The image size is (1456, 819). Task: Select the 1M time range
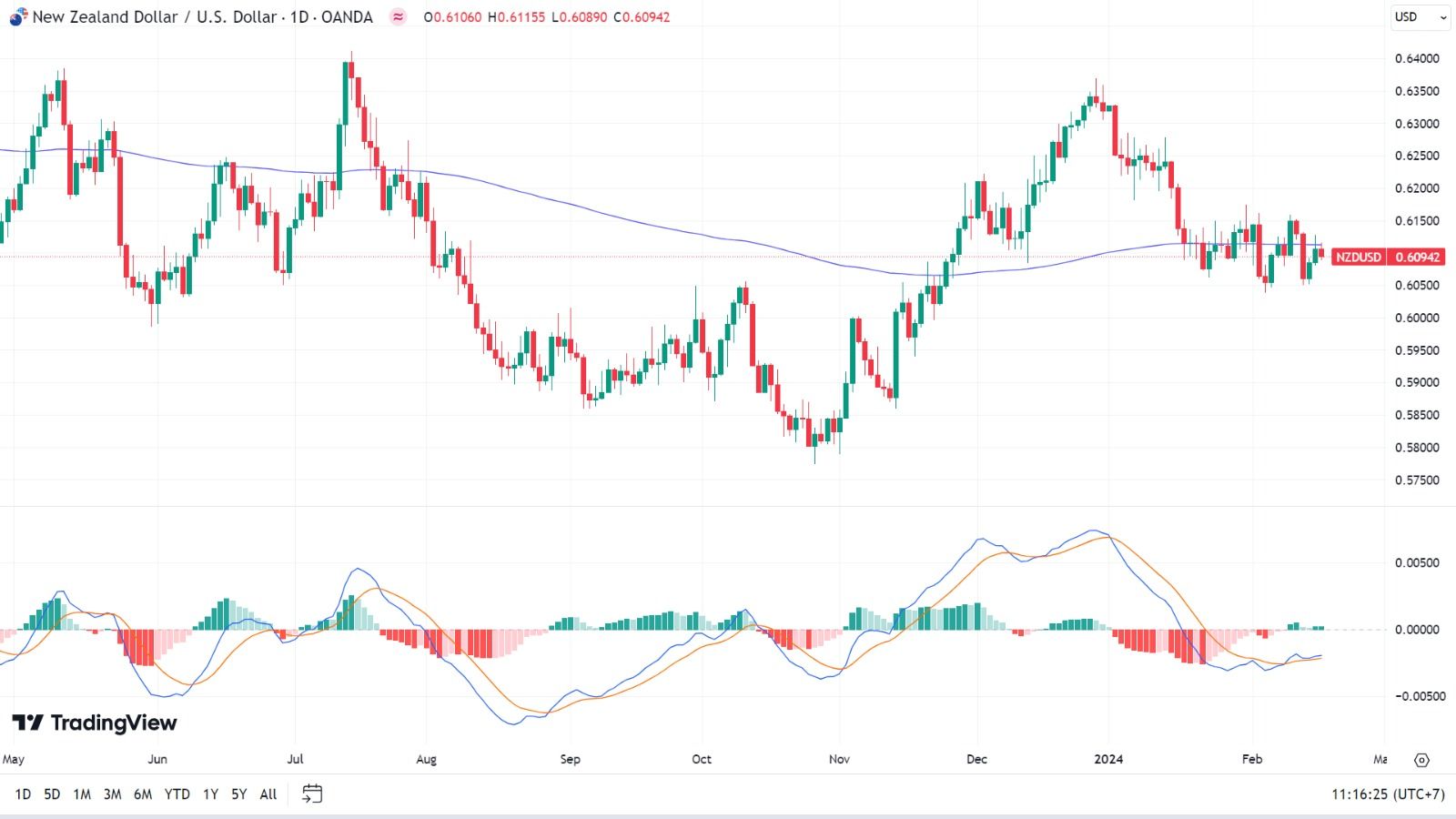pos(82,794)
